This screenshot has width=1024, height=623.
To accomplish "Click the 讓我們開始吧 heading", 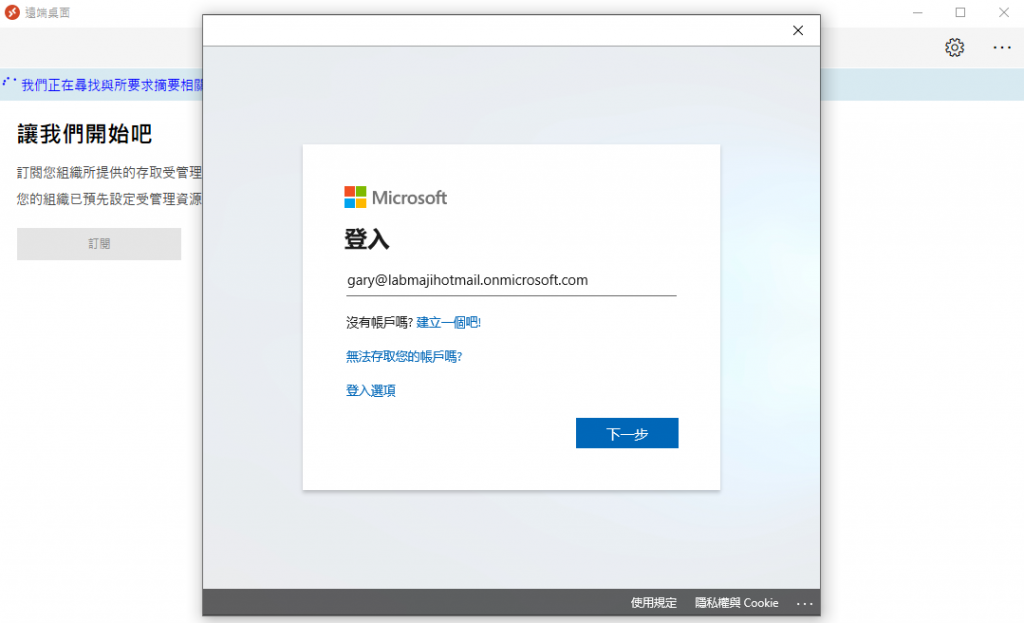I will (85, 134).
